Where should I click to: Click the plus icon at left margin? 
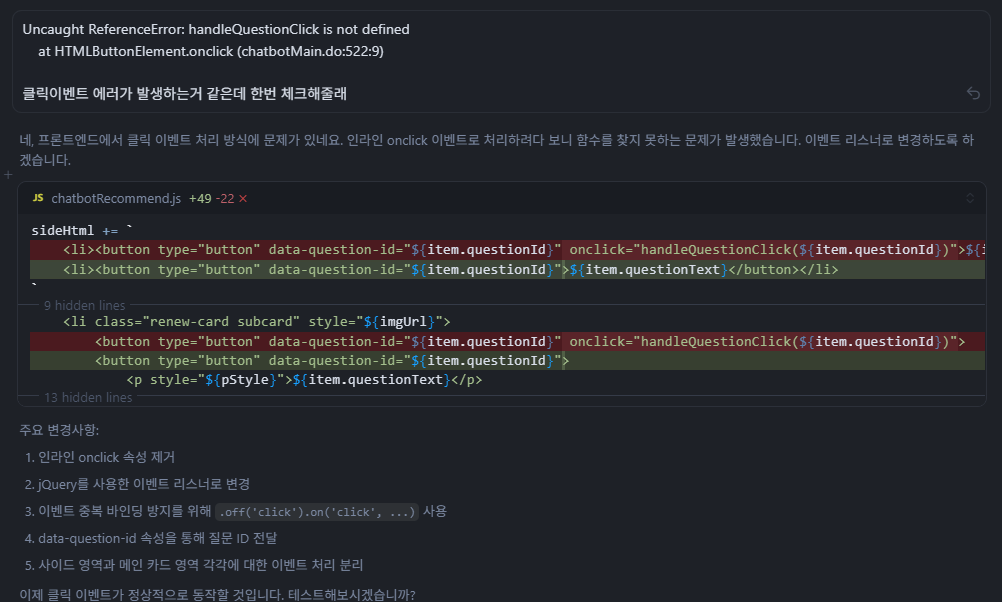(x=8, y=175)
